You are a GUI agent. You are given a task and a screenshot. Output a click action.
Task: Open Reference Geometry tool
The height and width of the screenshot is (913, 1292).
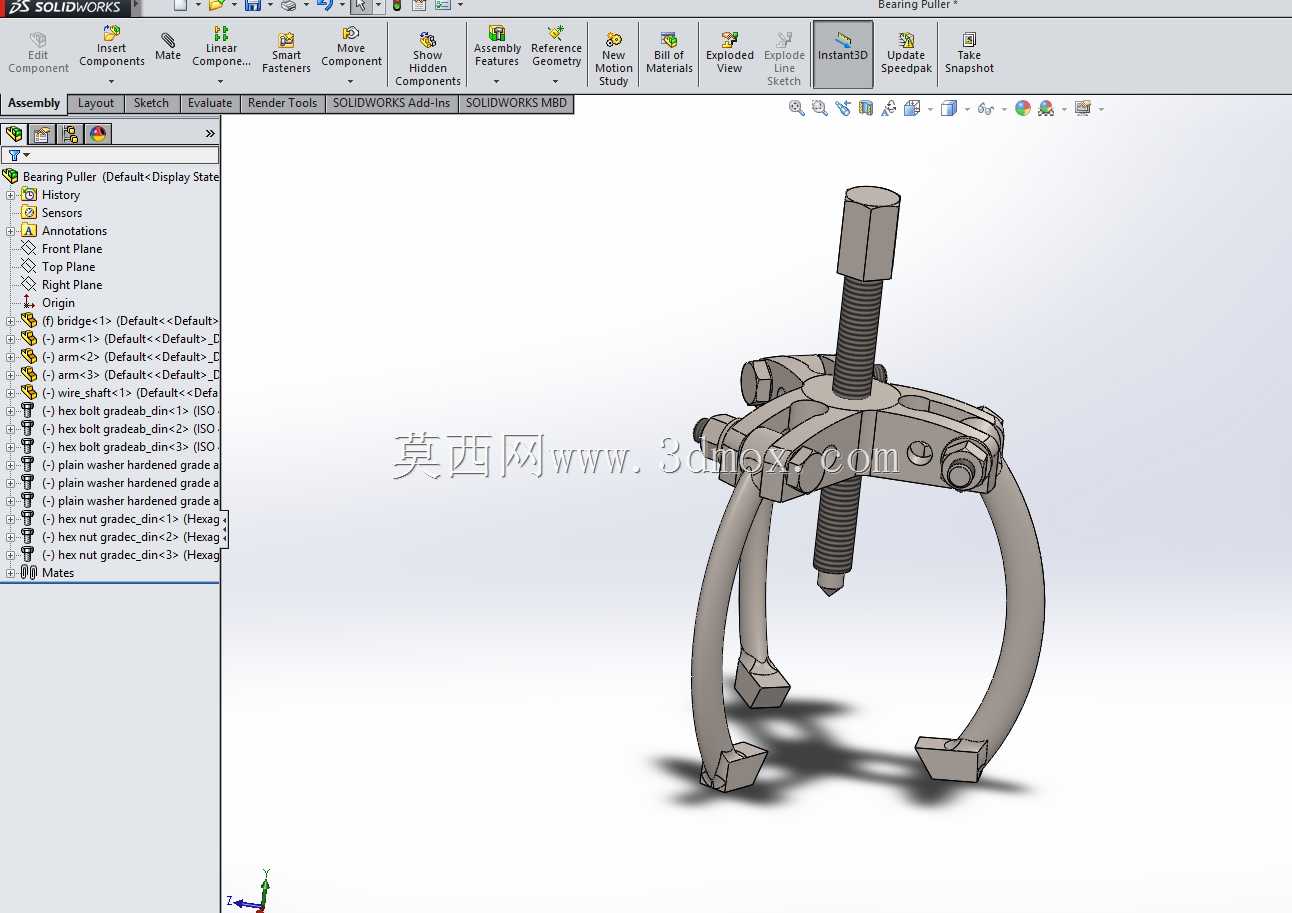click(x=556, y=47)
